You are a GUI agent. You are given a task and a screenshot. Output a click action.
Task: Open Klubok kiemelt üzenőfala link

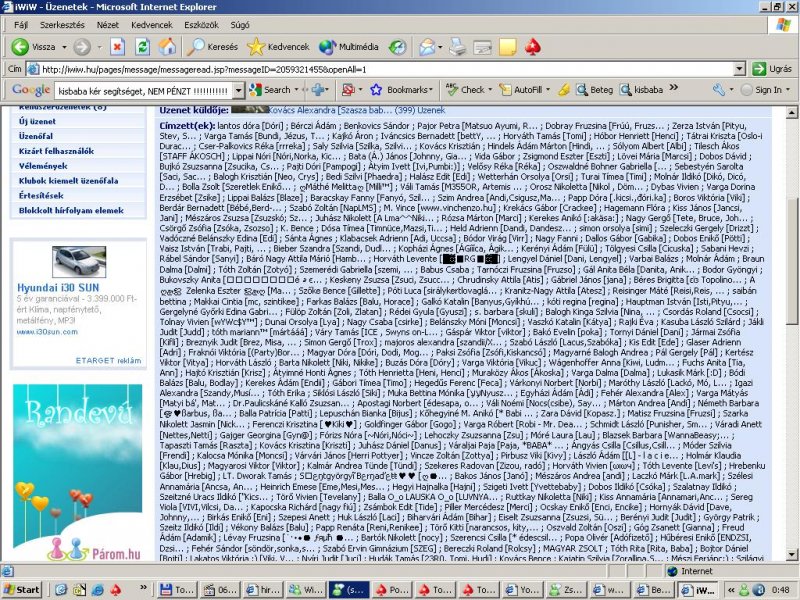(68, 181)
